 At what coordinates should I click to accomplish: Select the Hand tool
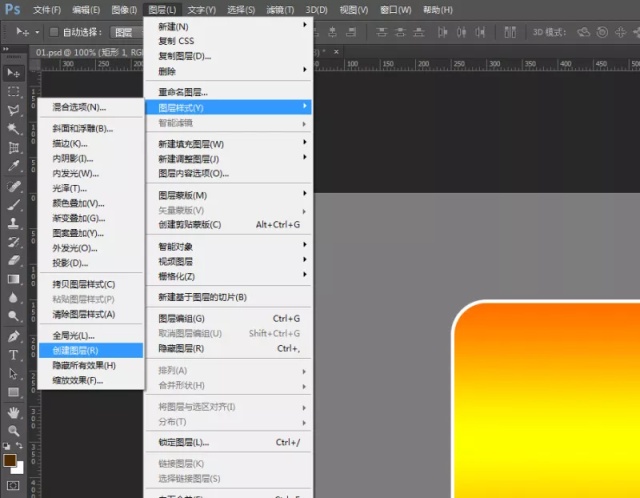click(13, 412)
